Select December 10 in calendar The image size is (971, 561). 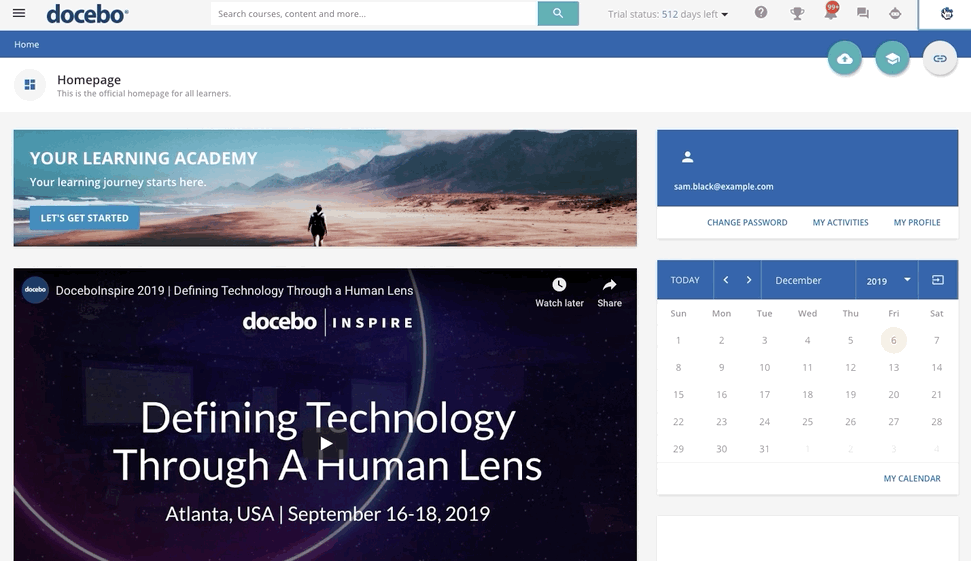(764, 367)
